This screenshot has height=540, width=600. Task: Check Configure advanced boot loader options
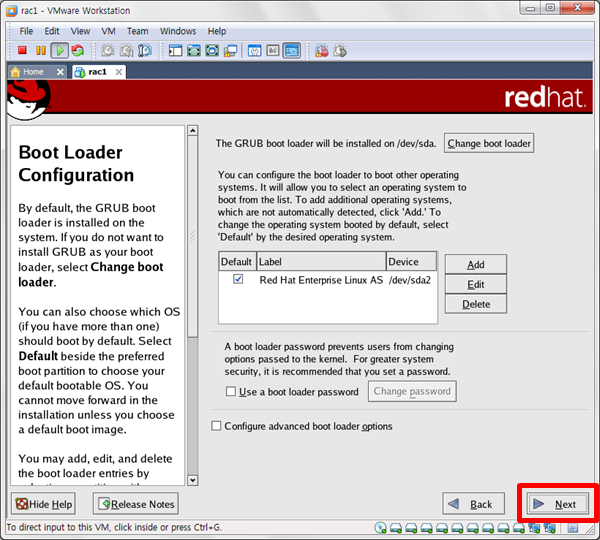[x=216, y=426]
